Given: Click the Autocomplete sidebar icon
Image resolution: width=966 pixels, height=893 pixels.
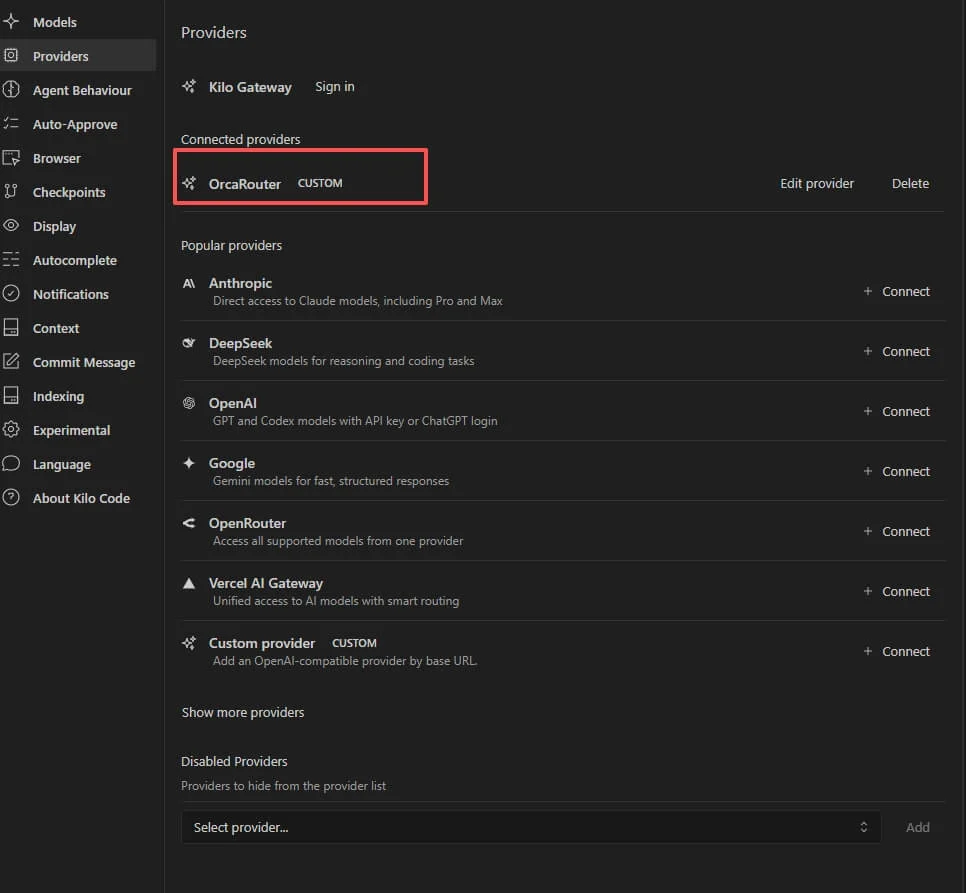Looking at the screenshot, I should 11,259.
